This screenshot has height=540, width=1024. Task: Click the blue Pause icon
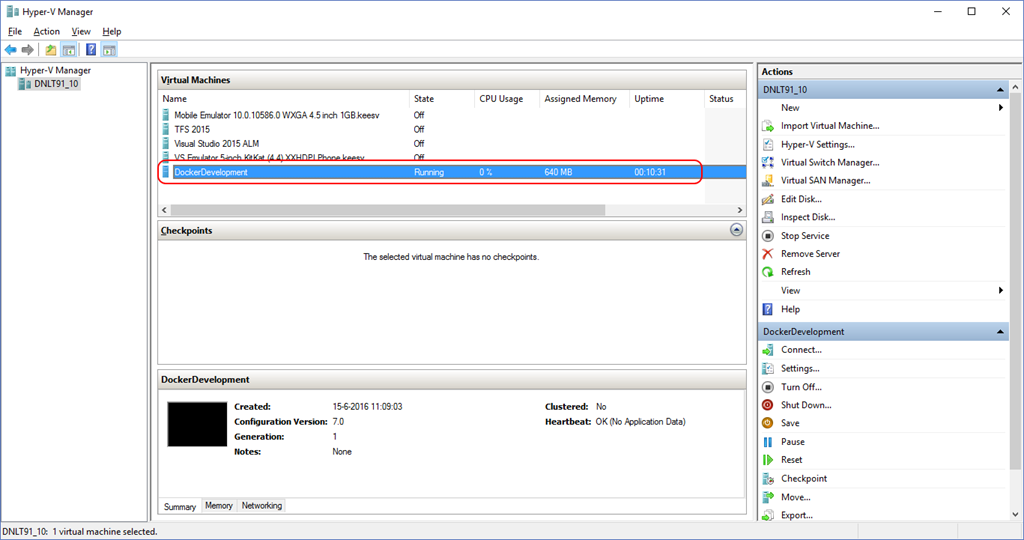tap(768, 442)
